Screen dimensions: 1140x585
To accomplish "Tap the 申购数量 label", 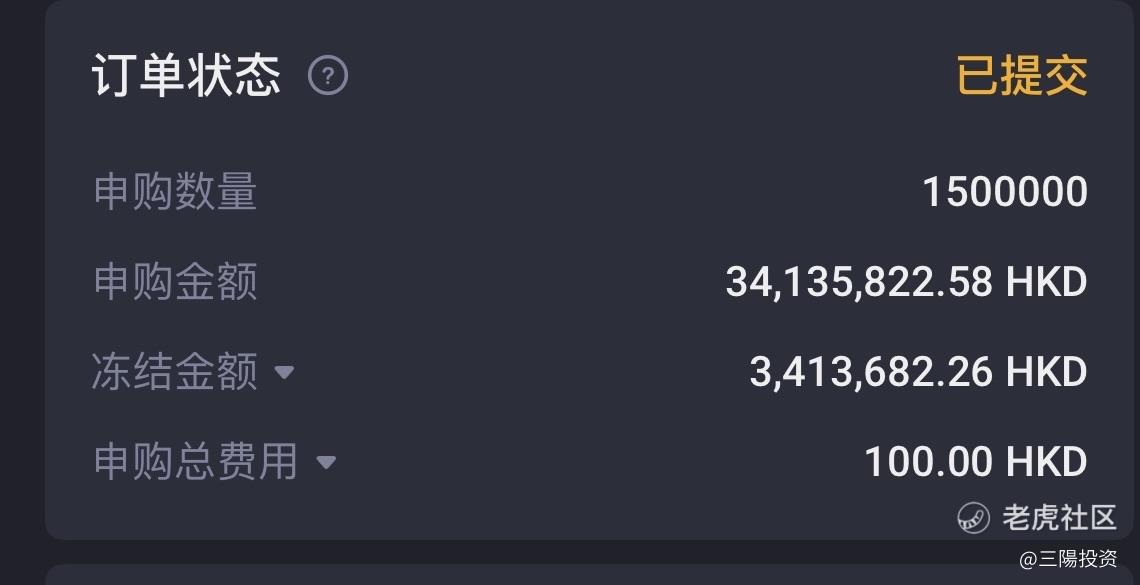I will click(175, 192).
